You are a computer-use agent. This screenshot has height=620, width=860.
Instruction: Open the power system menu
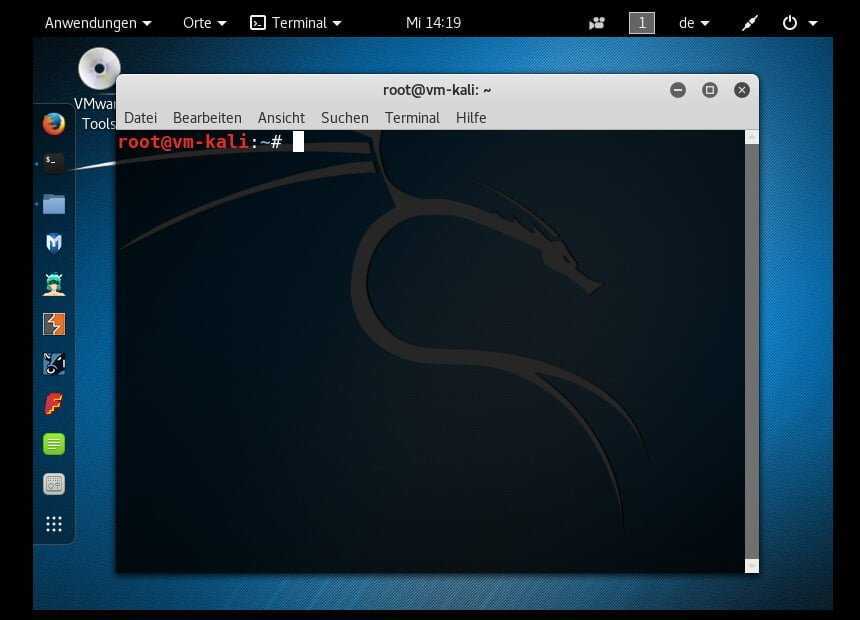(800, 23)
